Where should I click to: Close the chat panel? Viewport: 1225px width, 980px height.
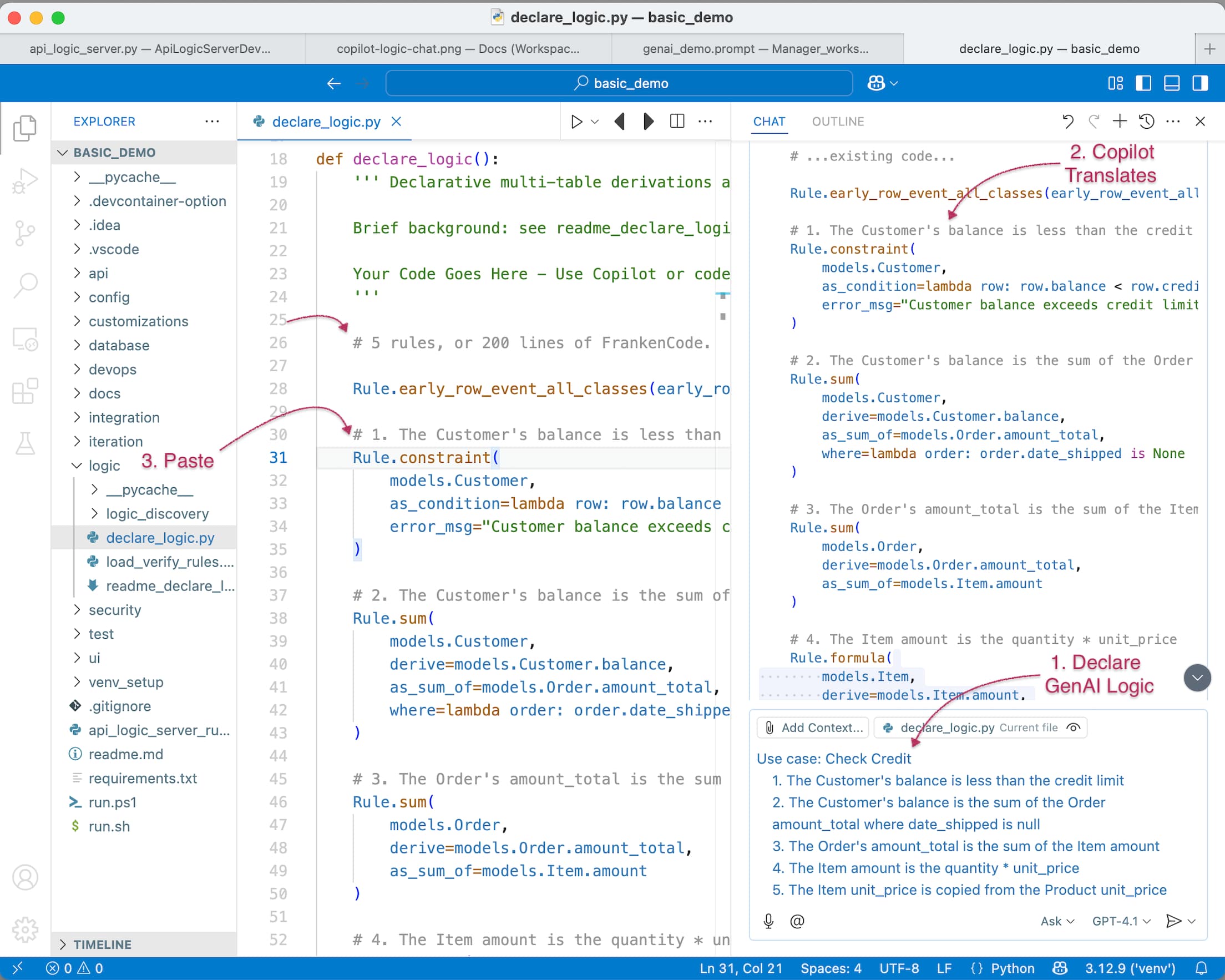(1200, 121)
